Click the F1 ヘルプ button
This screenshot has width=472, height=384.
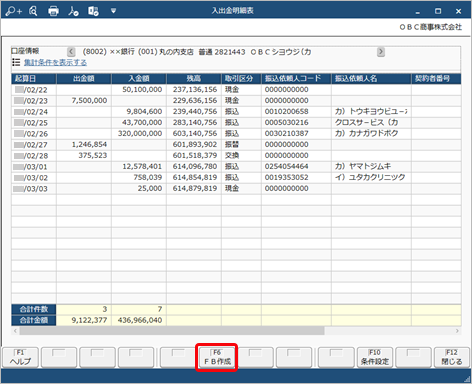pos(20,357)
